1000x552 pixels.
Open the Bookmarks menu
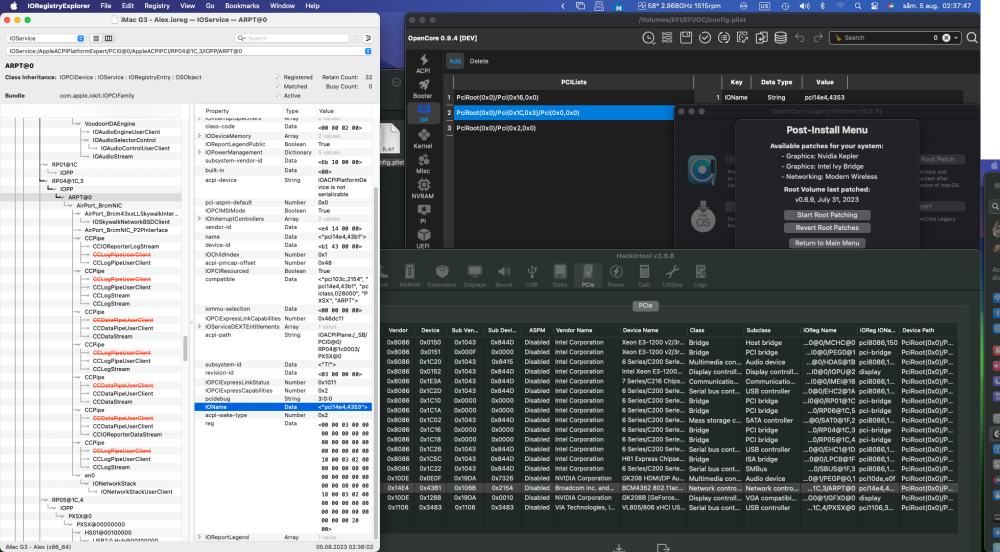(x=242, y=6)
